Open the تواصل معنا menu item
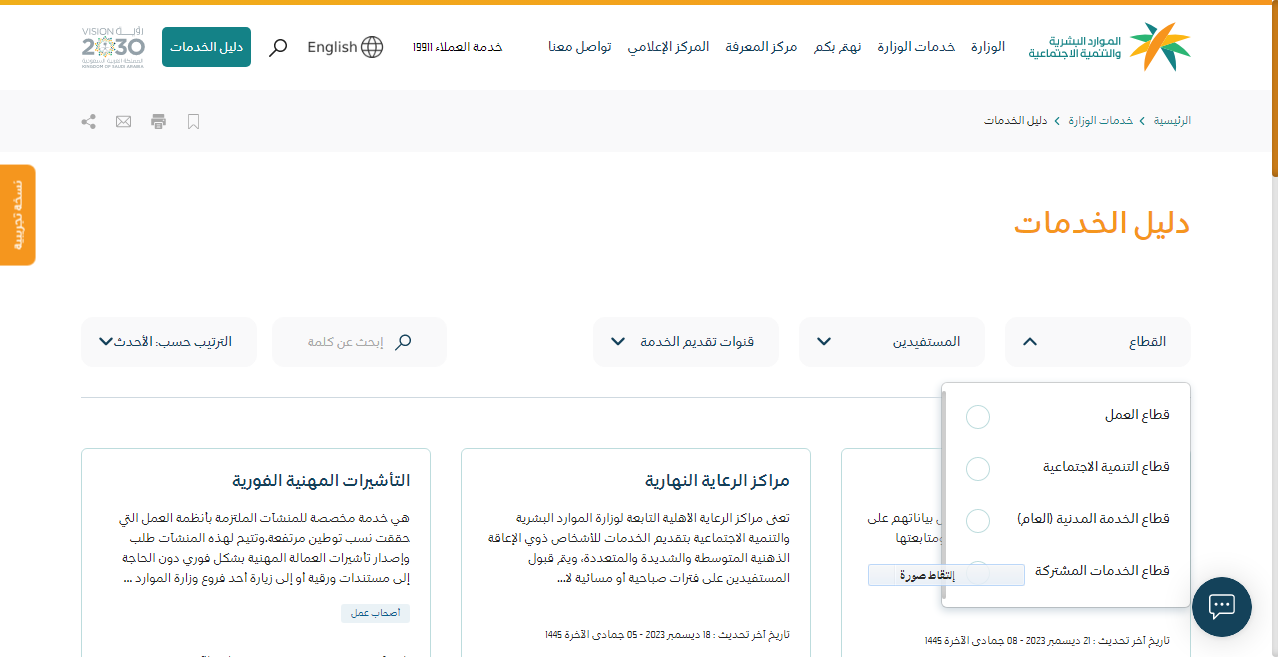This screenshot has height=657, width=1278. point(580,47)
